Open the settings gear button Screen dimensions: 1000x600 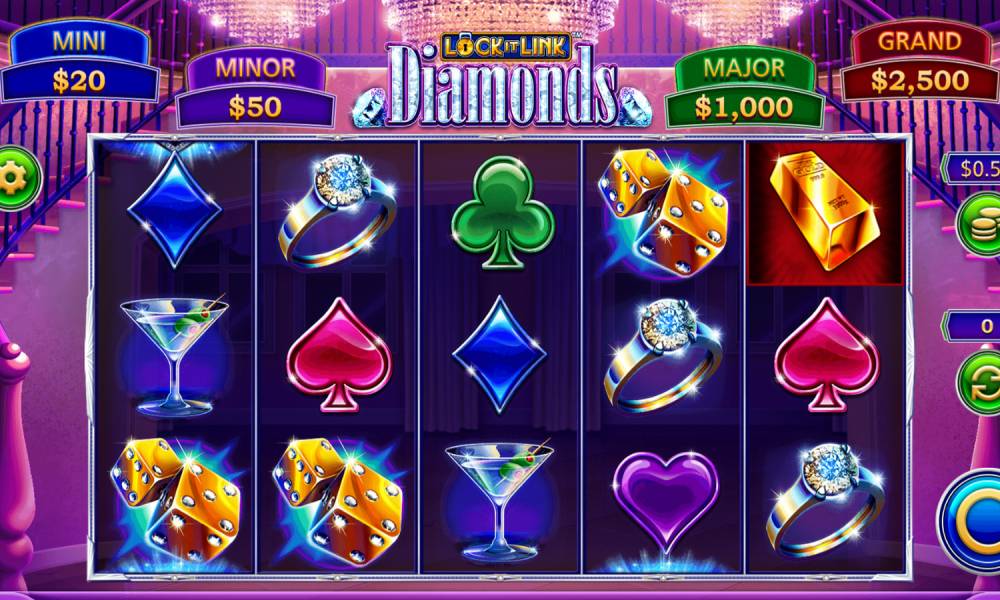point(15,179)
